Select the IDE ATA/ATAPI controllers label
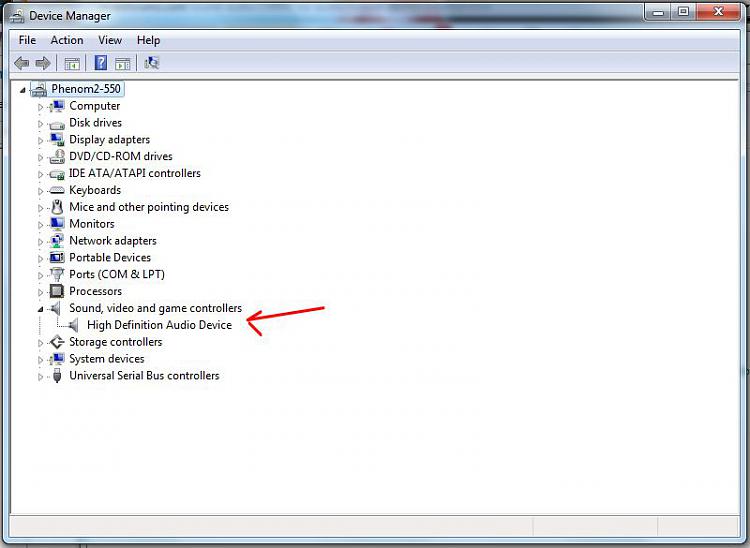The width and height of the screenshot is (750, 548). click(135, 173)
